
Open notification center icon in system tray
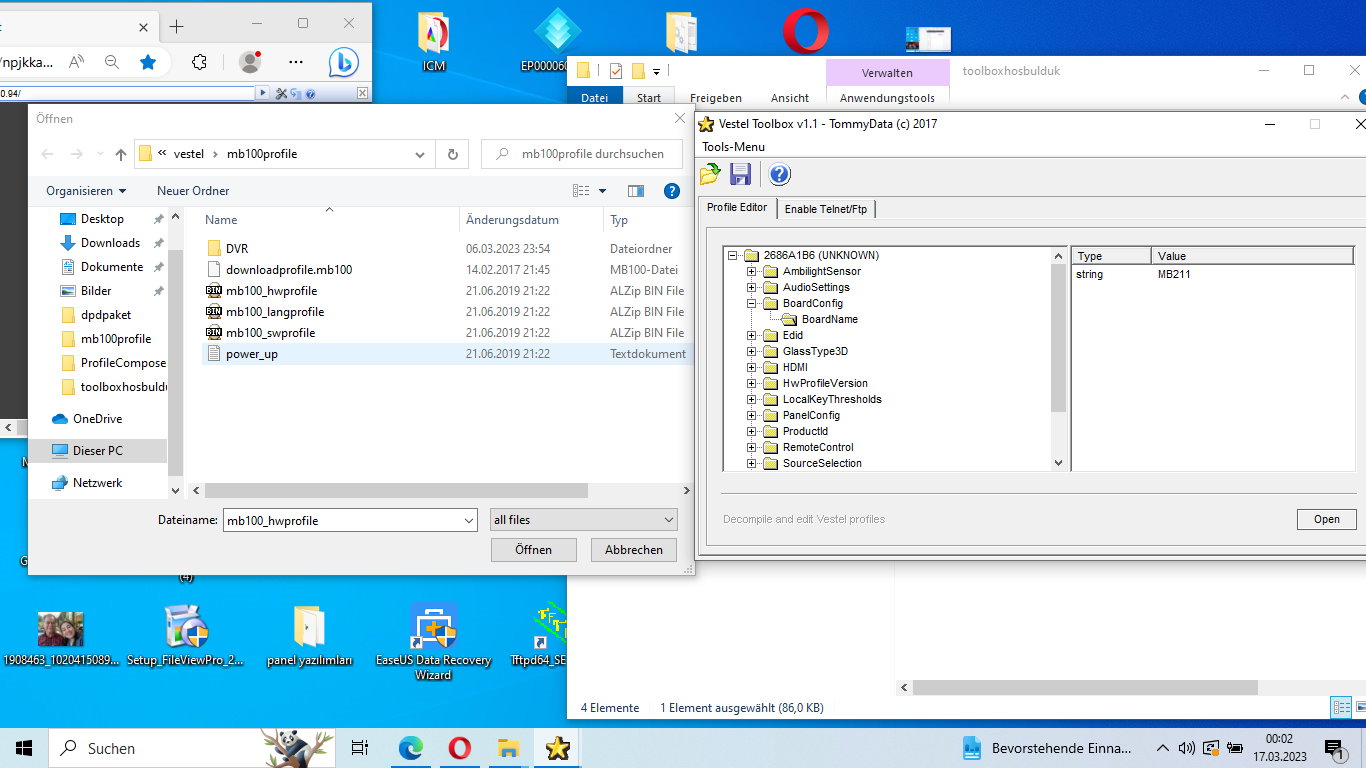pyautogui.click(x=1334, y=748)
